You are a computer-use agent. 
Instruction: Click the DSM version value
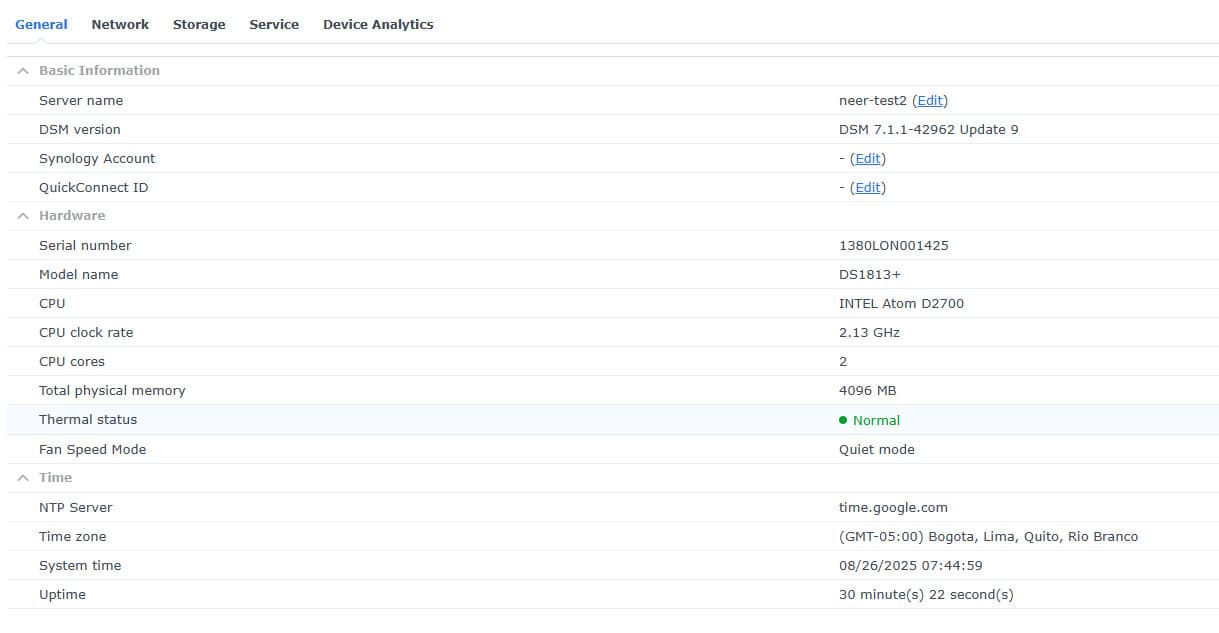coord(928,129)
